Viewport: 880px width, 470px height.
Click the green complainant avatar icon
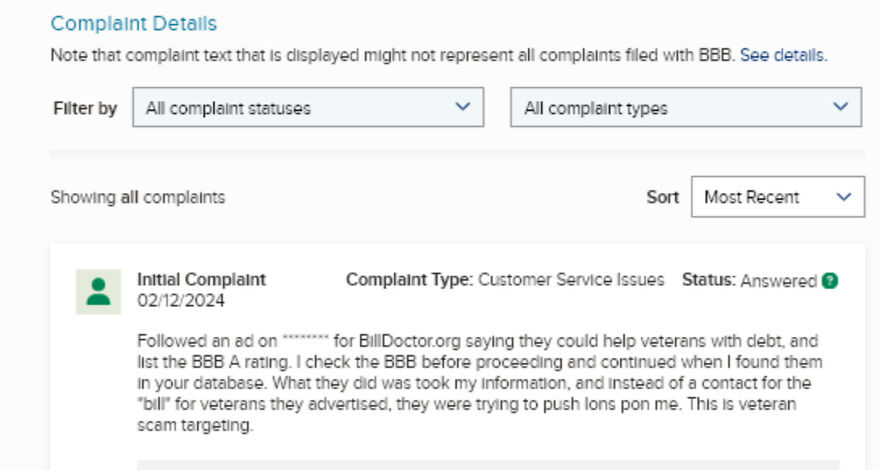click(x=98, y=291)
